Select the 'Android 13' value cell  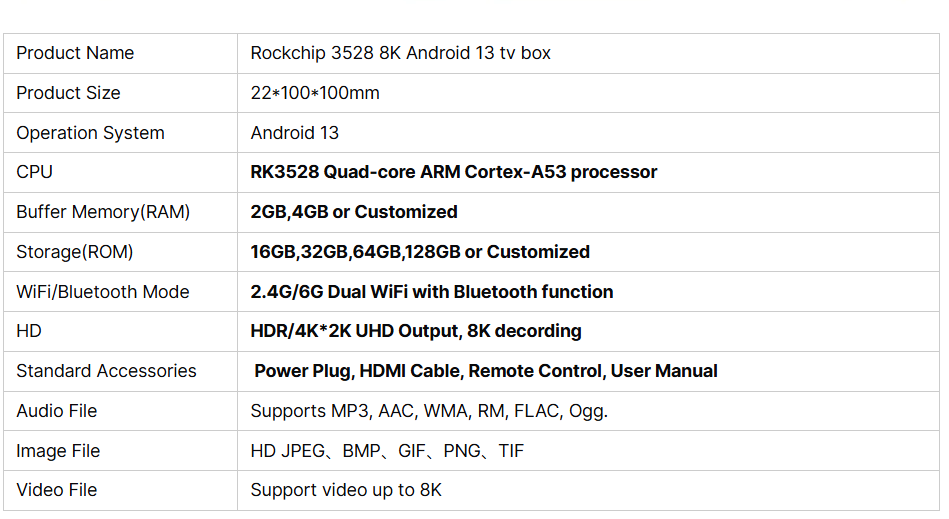click(294, 133)
